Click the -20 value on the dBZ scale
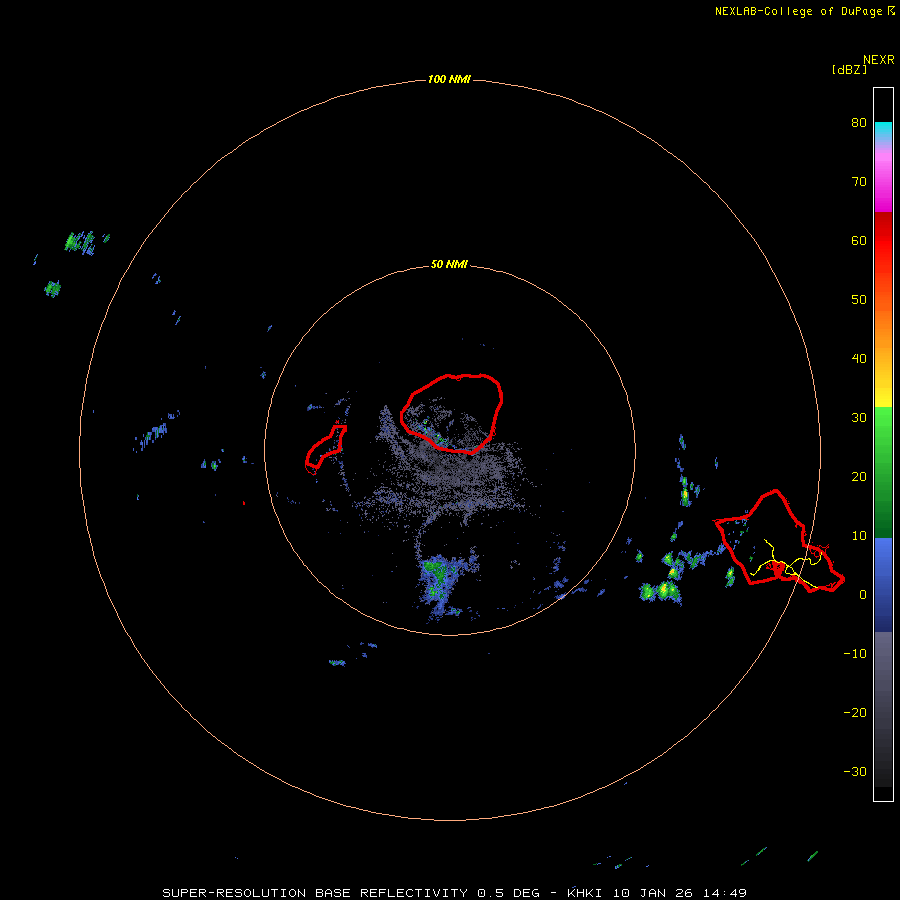Image resolution: width=900 pixels, height=900 pixels. pos(855,713)
